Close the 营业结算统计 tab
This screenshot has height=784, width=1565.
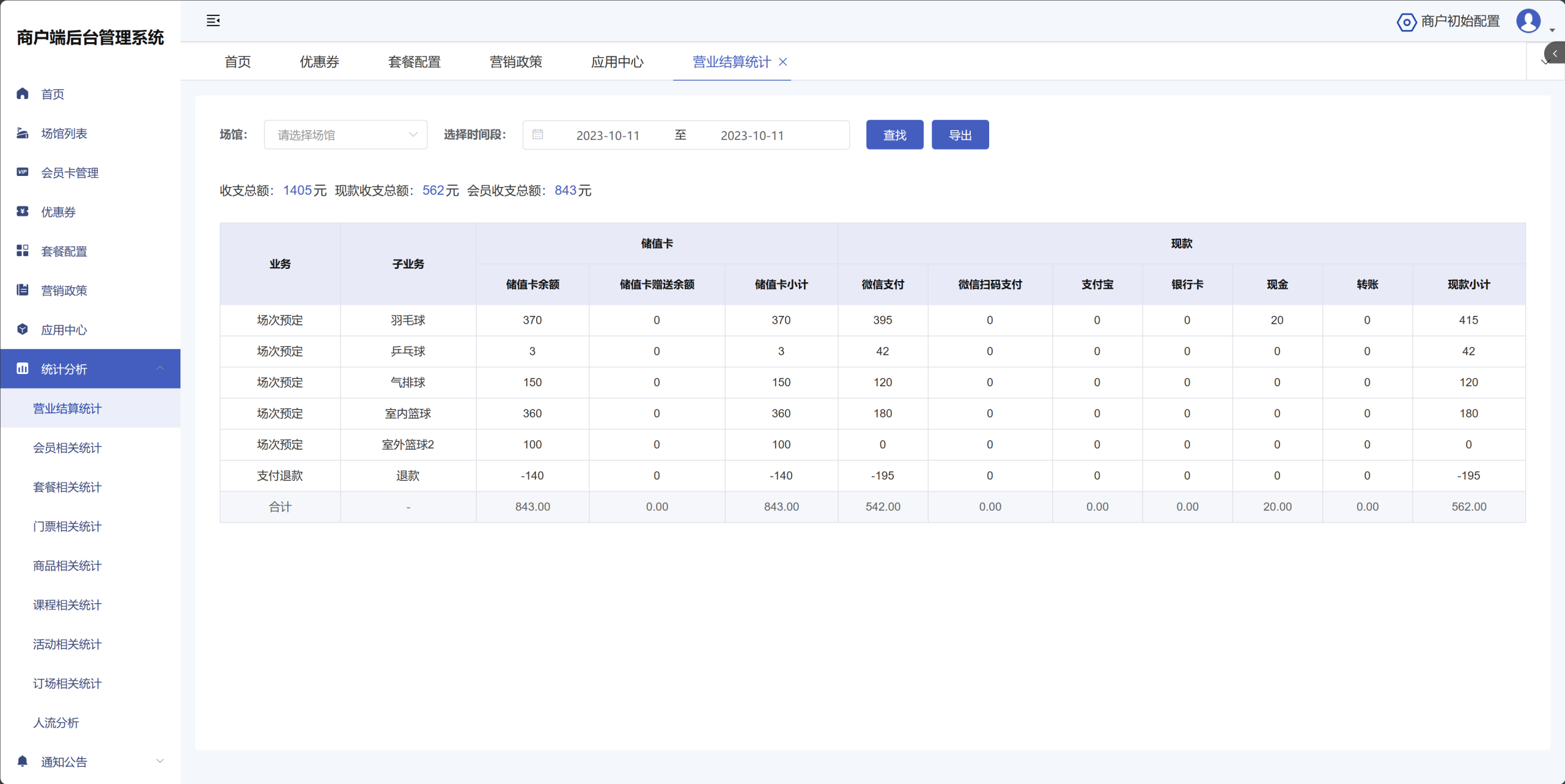click(x=783, y=62)
